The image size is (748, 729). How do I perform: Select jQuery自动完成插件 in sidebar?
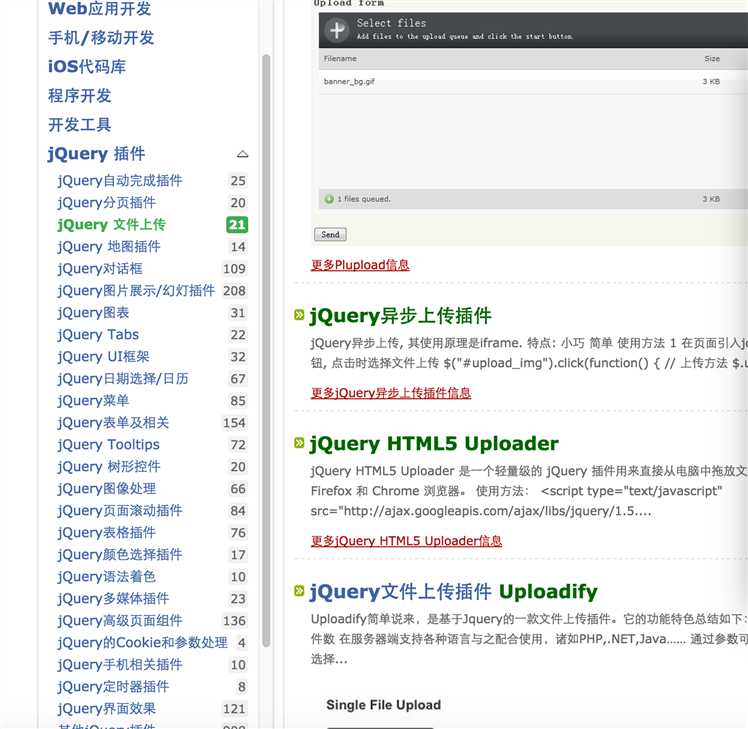120,181
